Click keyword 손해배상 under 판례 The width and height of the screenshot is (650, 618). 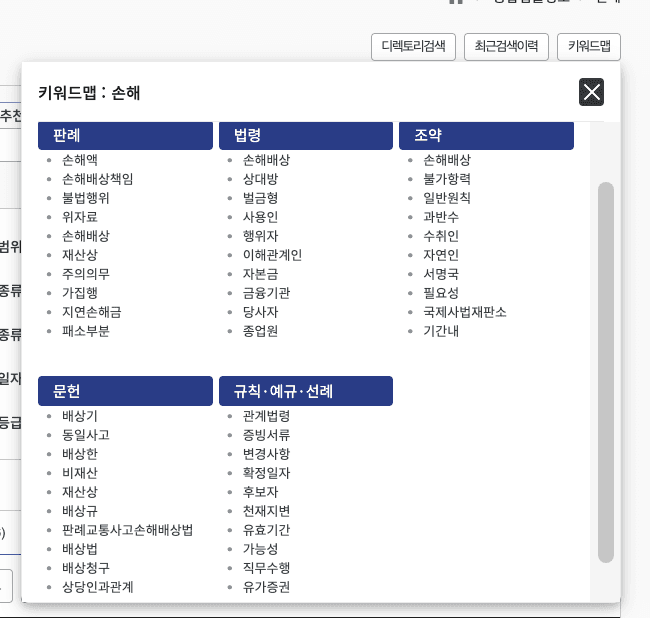86,236
